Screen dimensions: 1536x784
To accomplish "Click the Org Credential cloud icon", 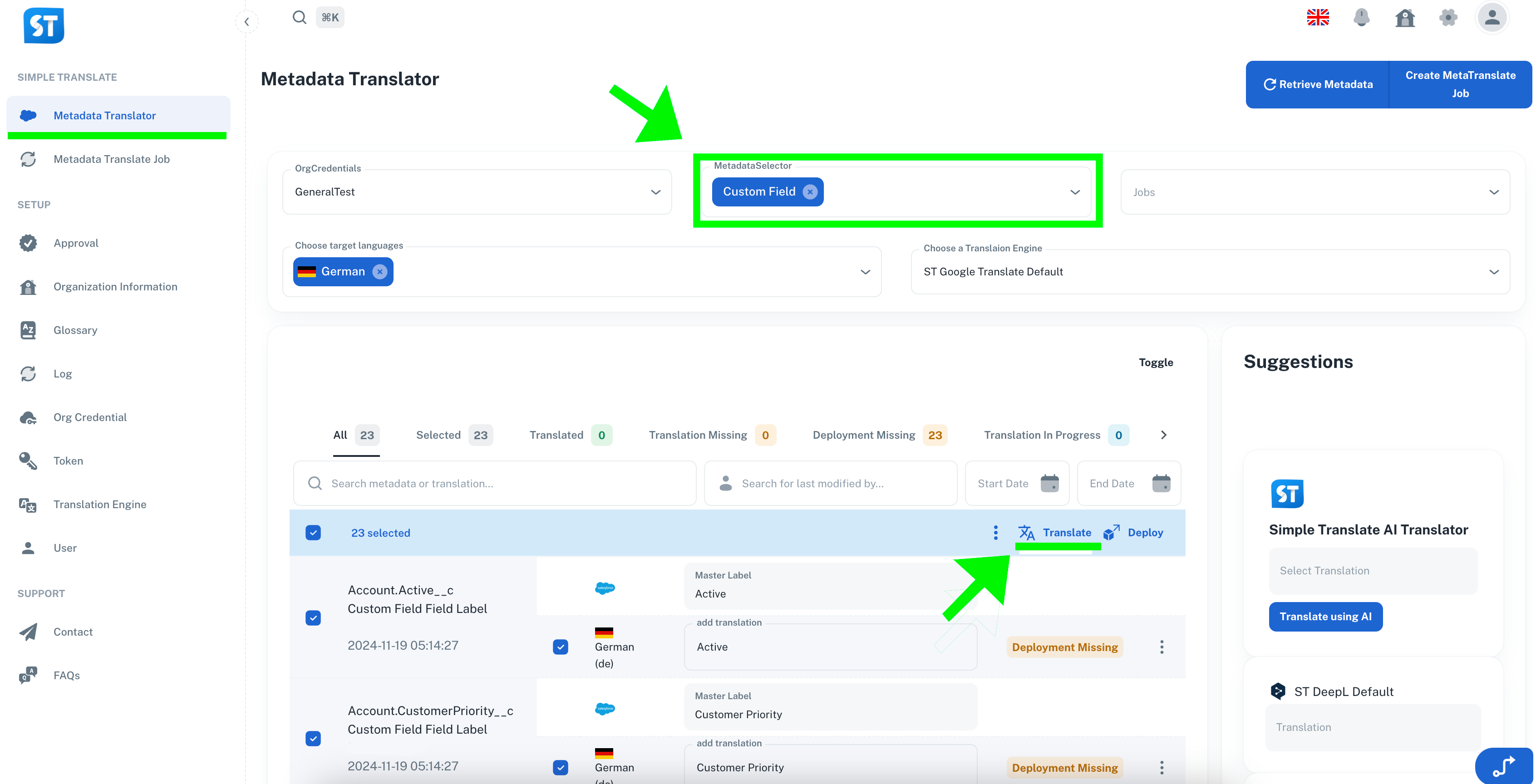I will pos(28,417).
